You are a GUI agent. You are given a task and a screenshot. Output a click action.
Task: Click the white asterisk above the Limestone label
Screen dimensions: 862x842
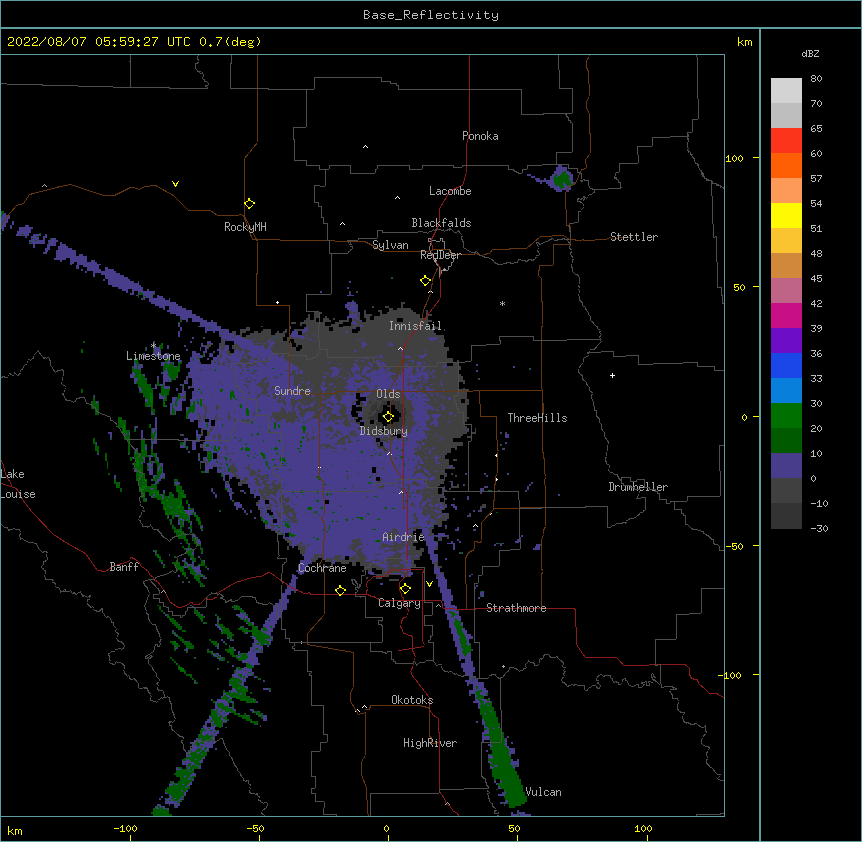[x=153, y=346]
